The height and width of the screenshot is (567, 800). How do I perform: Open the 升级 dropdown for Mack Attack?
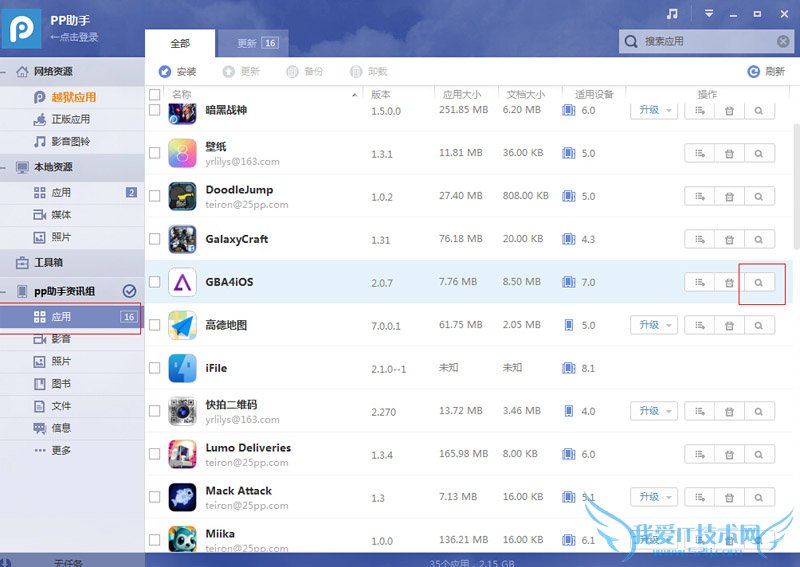tap(654, 497)
